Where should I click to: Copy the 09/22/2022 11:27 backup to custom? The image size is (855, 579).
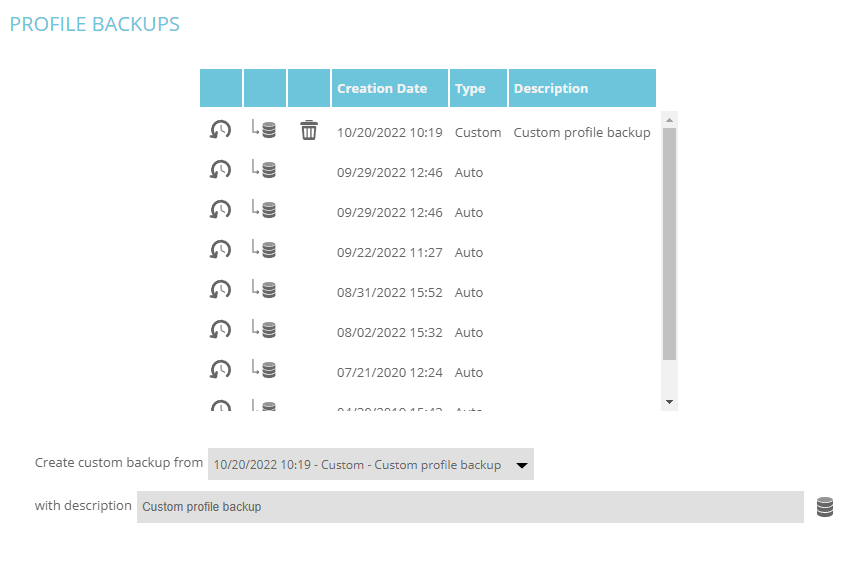264,250
